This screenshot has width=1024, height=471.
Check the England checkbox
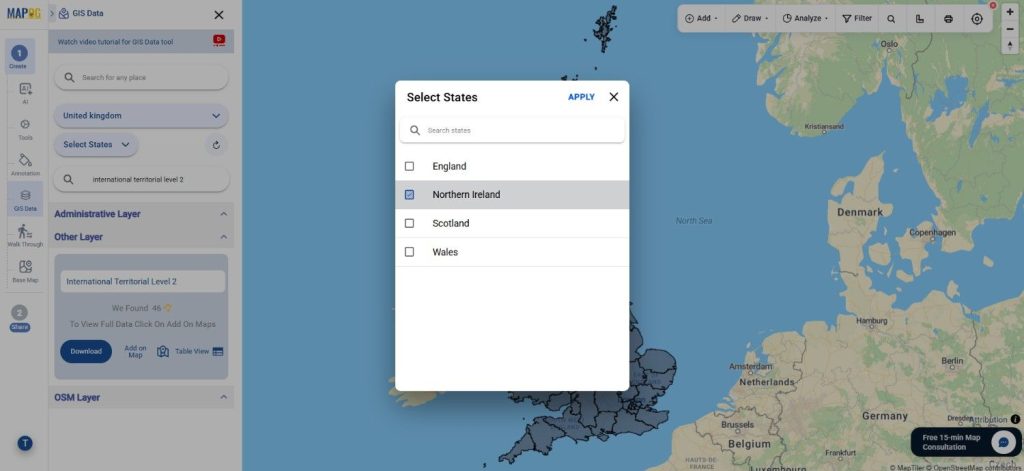[409, 167]
